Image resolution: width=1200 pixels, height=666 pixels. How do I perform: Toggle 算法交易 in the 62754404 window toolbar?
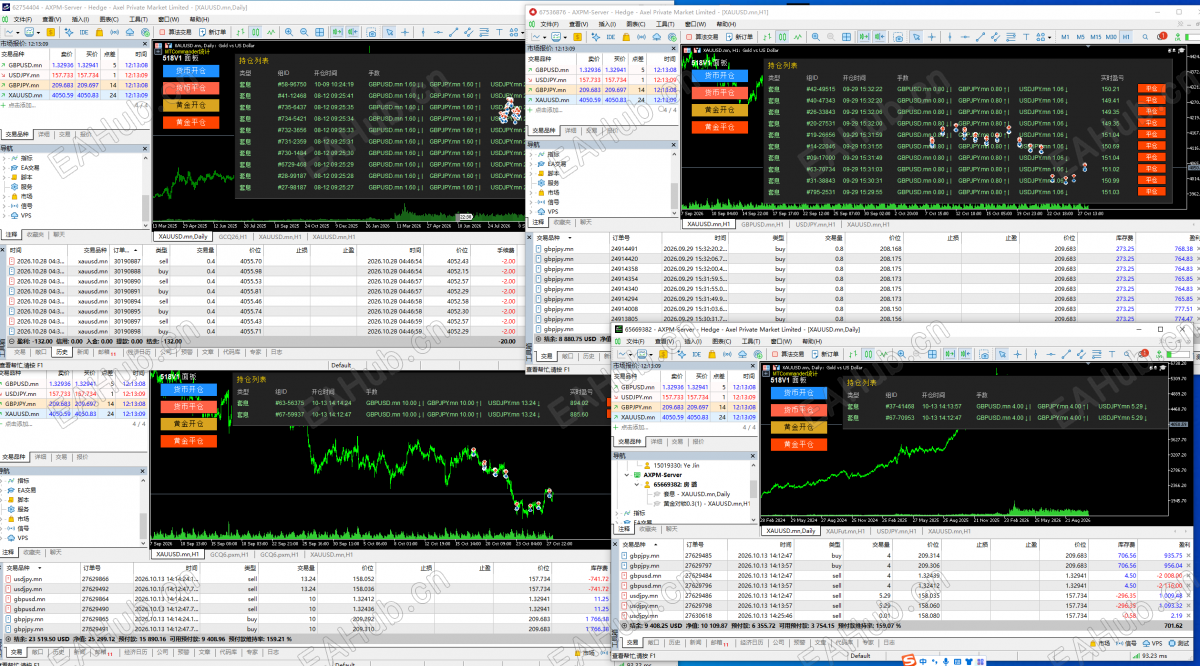tap(177, 32)
